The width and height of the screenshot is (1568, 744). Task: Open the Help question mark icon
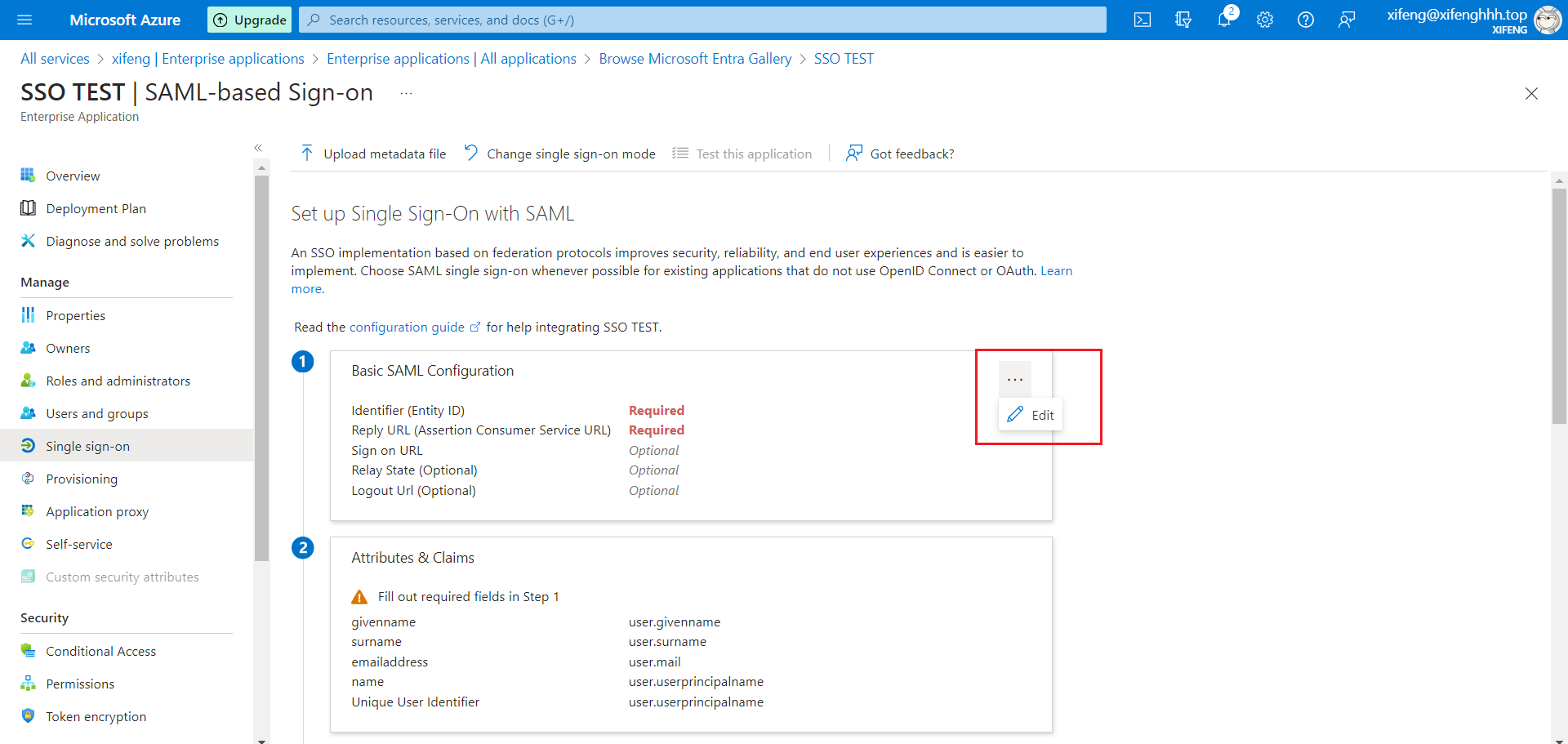(x=1306, y=20)
